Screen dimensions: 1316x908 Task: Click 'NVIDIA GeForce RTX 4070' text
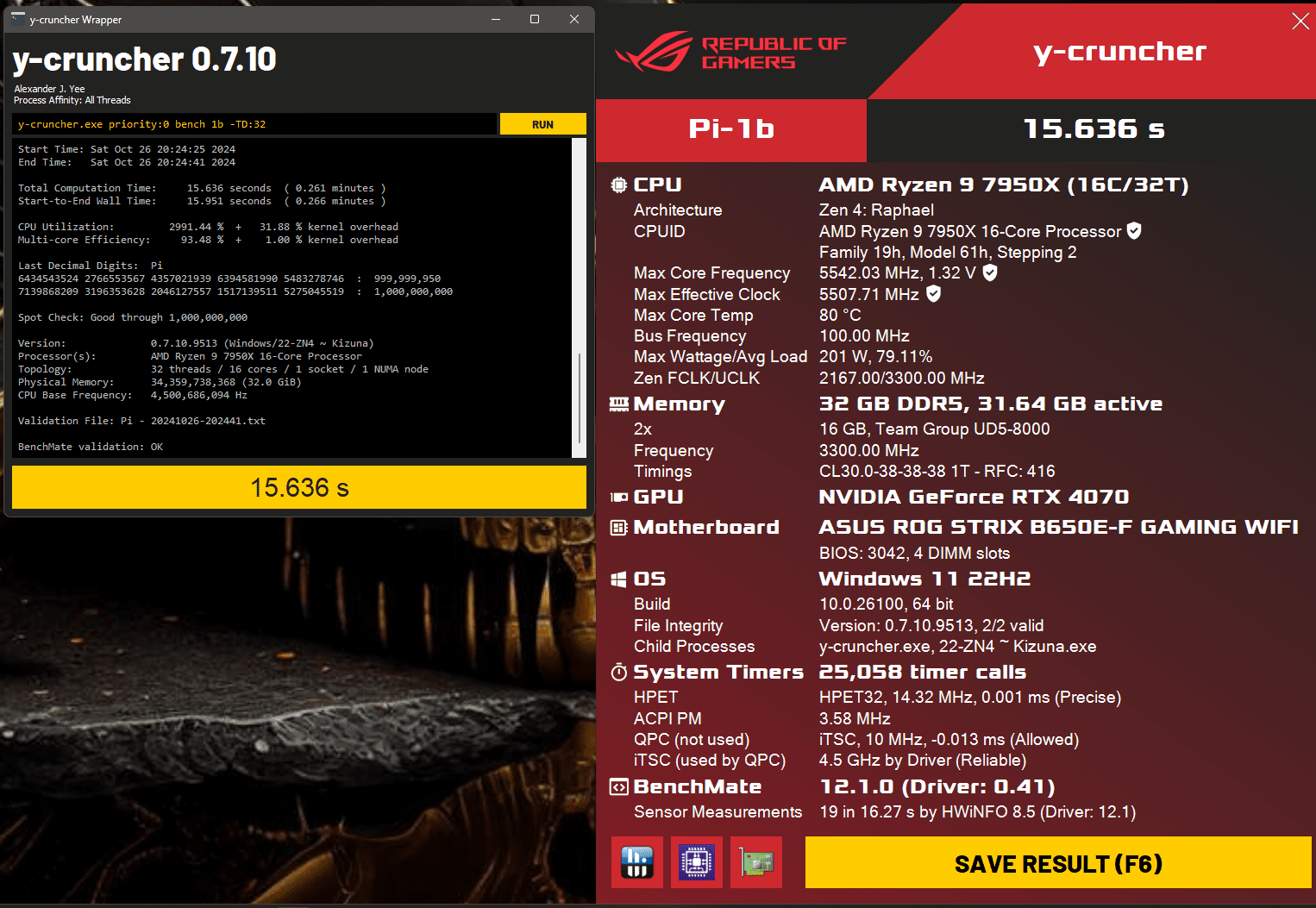(x=974, y=497)
